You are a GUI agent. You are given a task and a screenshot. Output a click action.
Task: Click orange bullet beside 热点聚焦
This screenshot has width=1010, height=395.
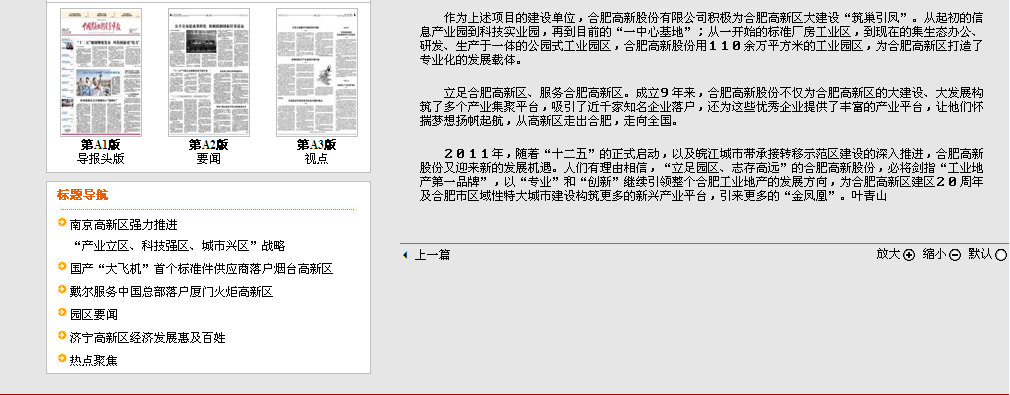pyautogui.click(x=62, y=358)
